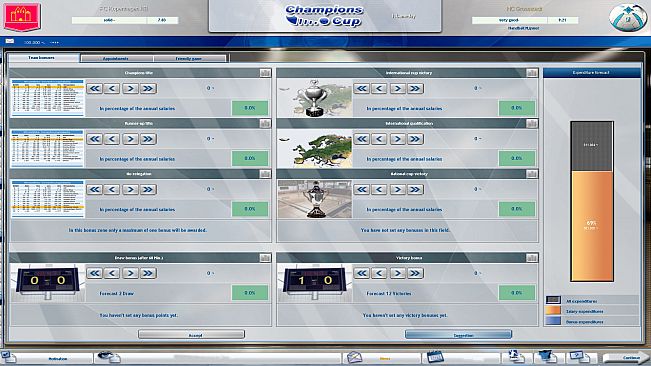Decrease Runner-up title bonus by large step
Image resolution: width=651 pixels, height=366 pixels.
coord(95,139)
